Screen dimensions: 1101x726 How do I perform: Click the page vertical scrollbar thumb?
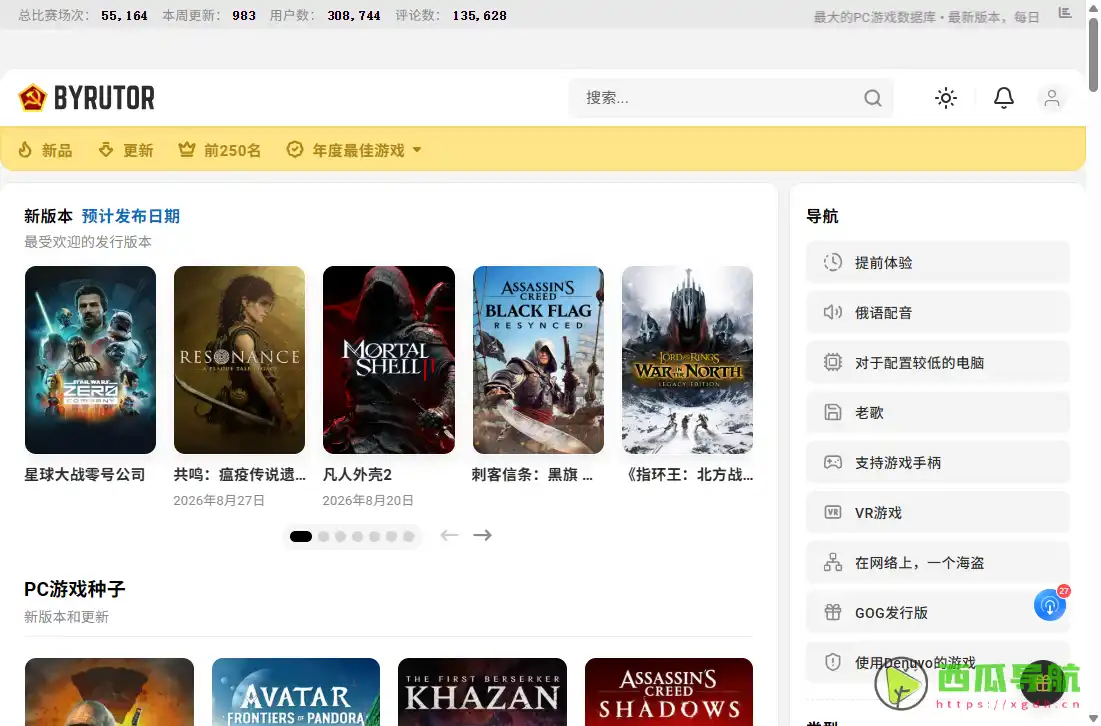pyautogui.click(x=1093, y=55)
